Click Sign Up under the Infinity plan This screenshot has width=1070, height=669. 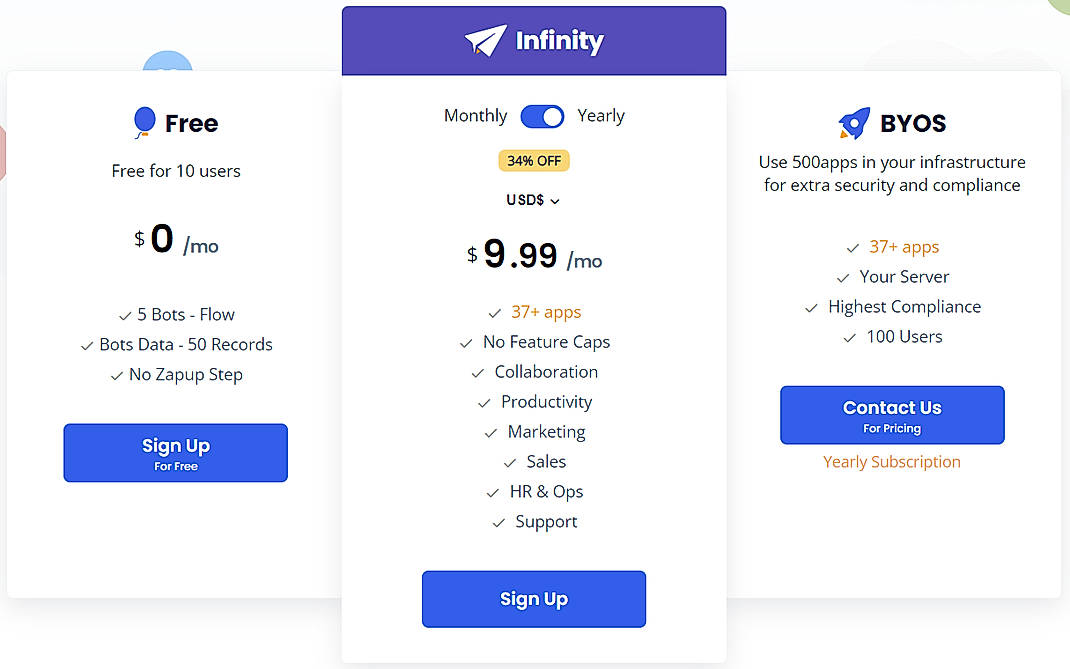click(x=533, y=598)
